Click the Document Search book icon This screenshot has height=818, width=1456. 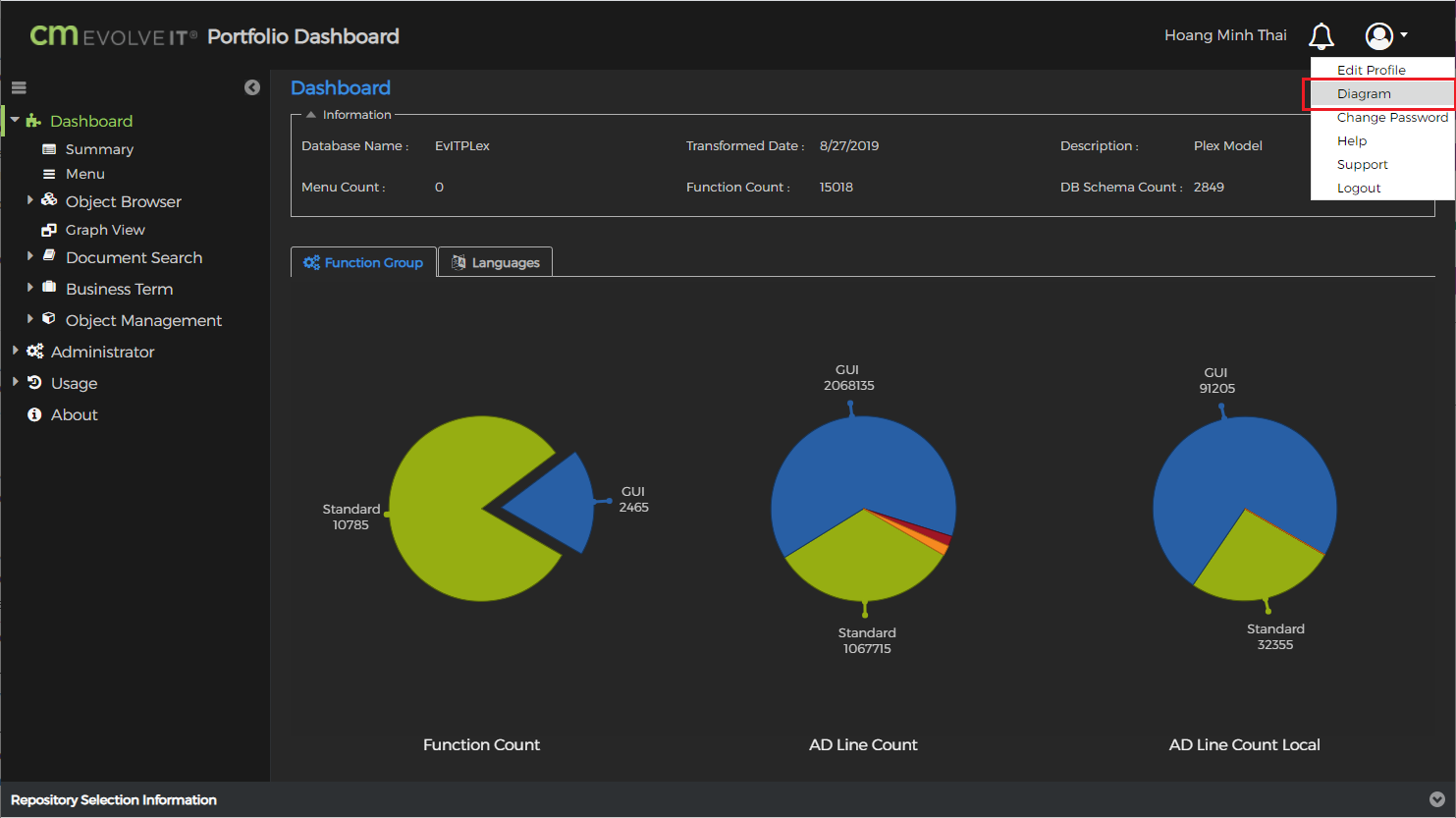[x=49, y=256]
